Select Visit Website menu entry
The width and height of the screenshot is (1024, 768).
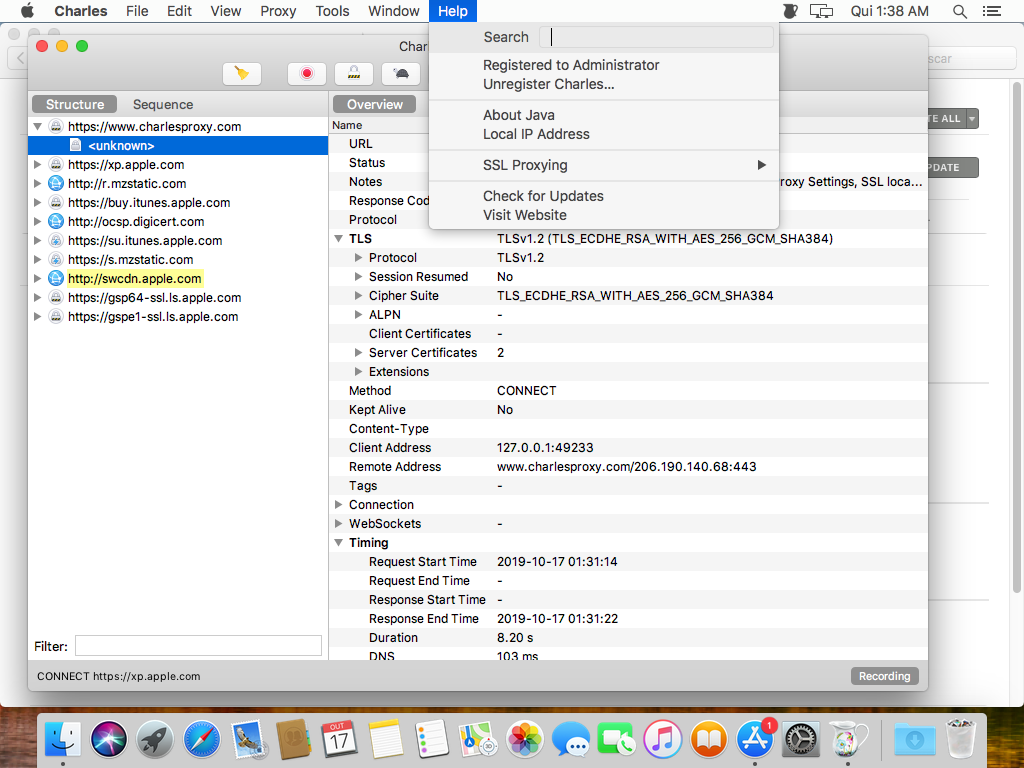[x=604, y=215]
